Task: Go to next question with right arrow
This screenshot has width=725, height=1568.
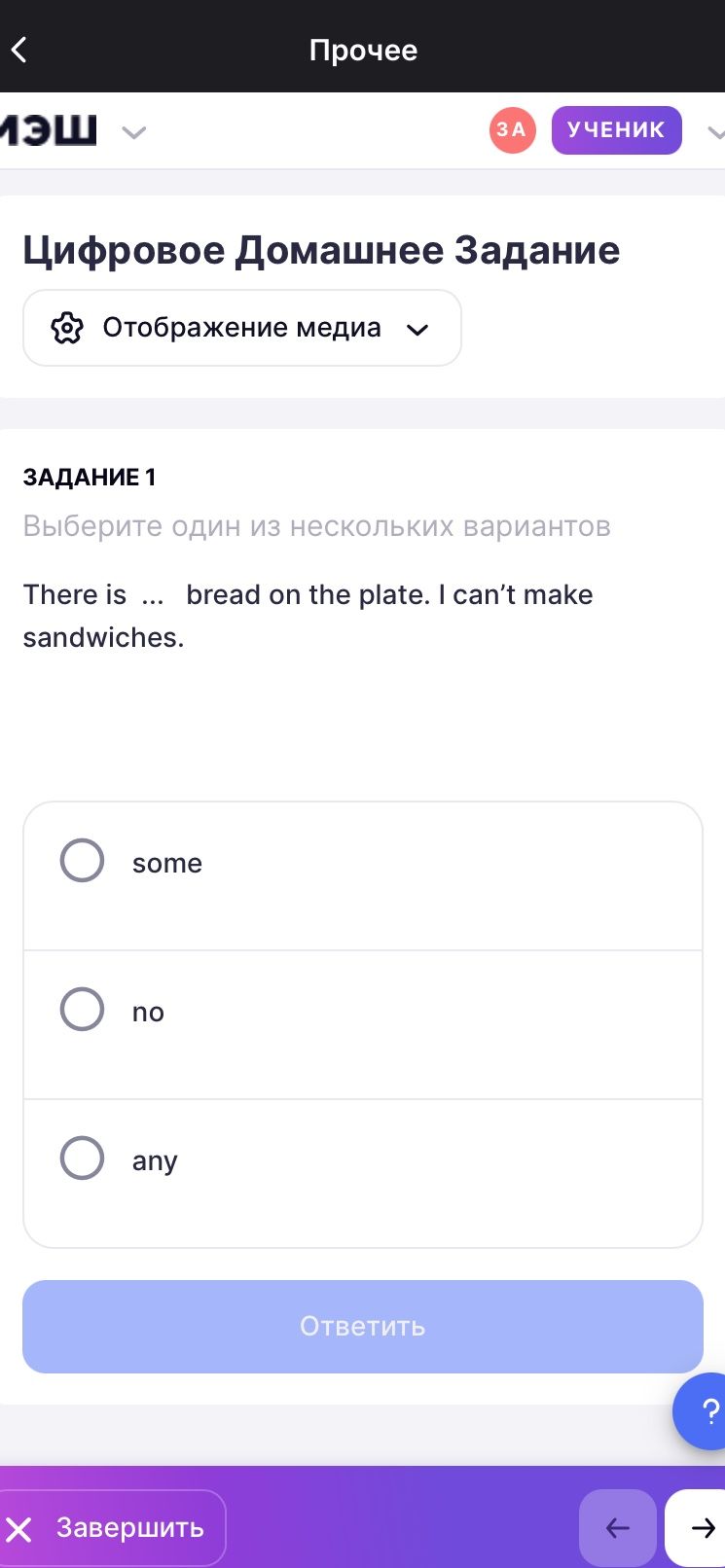Action: (697, 1528)
